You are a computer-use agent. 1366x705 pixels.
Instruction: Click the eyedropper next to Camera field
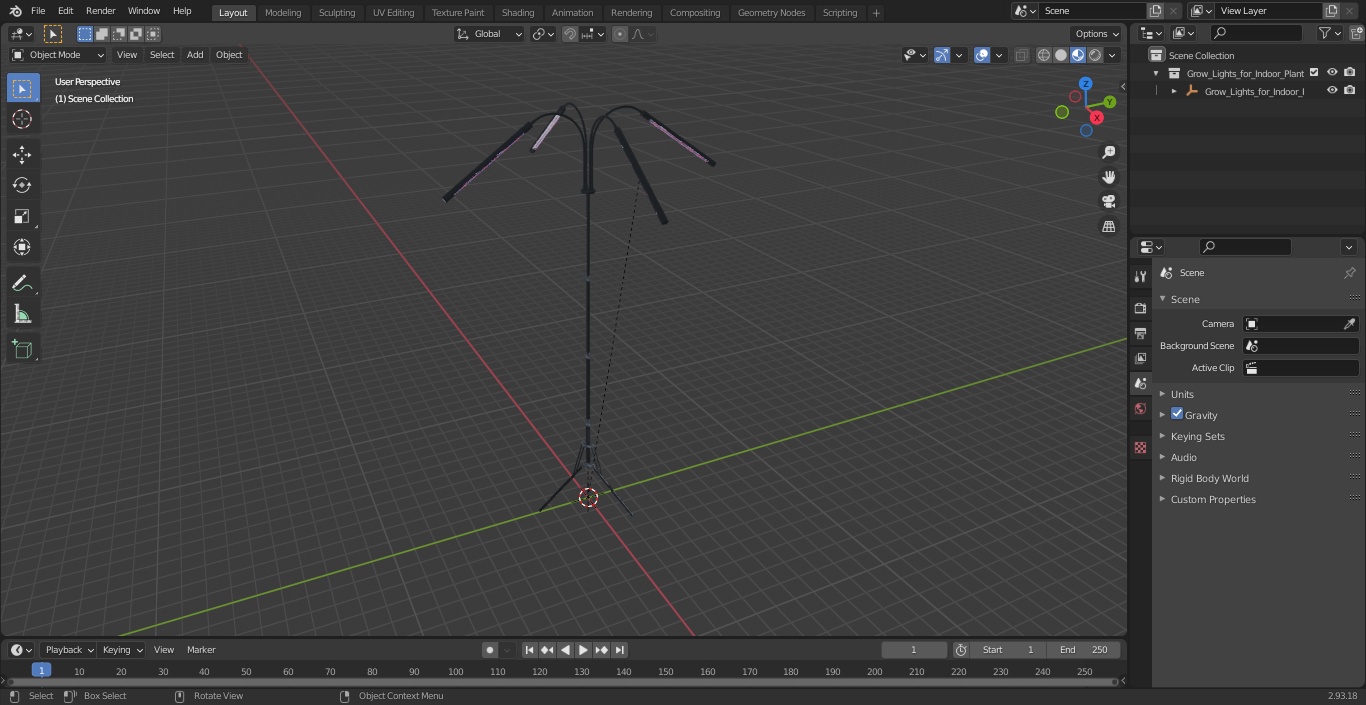[1349, 324]
